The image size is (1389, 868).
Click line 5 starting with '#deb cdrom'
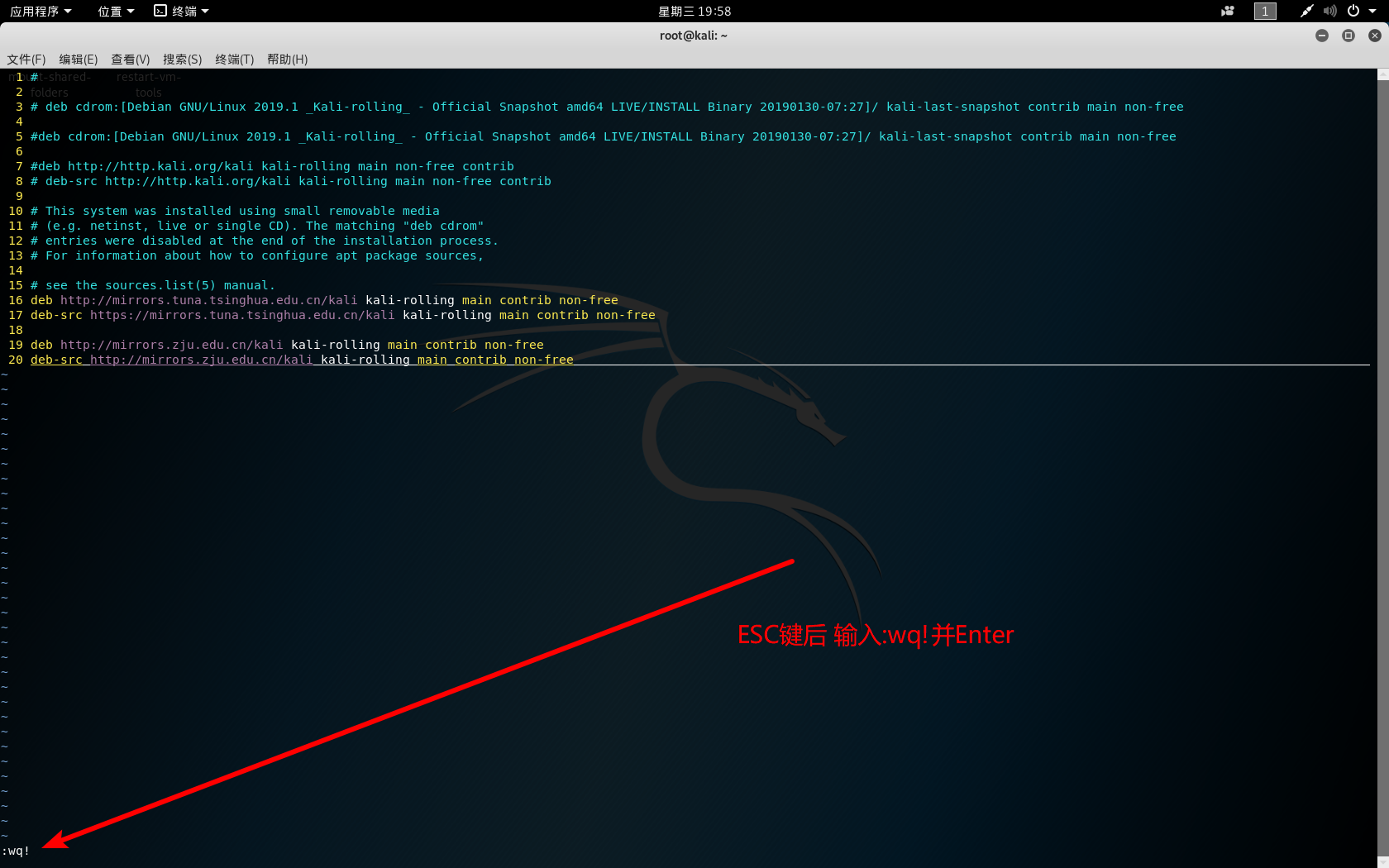604,136
